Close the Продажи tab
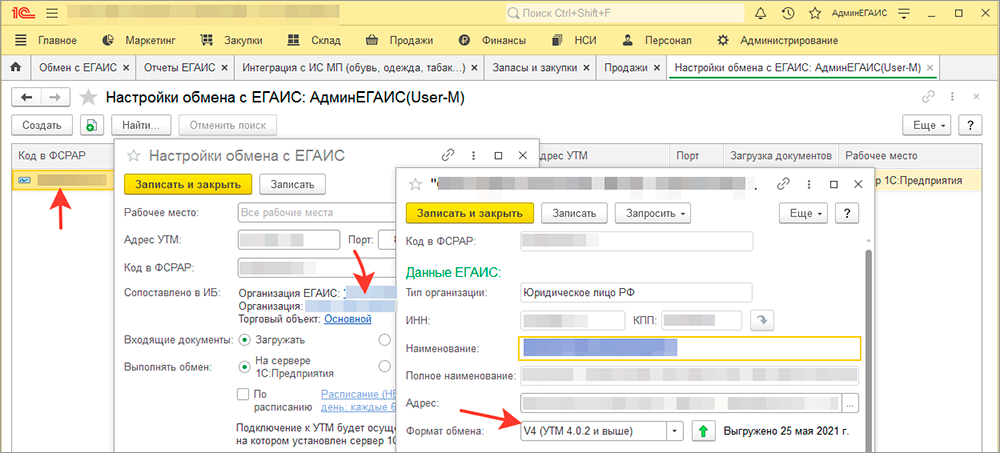1000x453 pixels. [x=655, y=67]
